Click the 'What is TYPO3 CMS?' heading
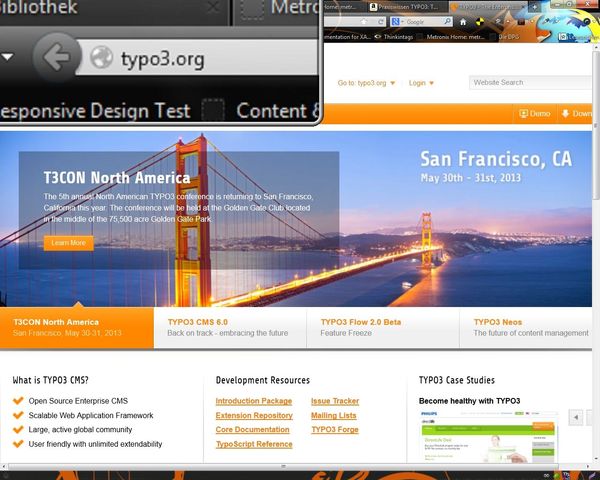The height and width of the screenshot is (480, 600). click(51, 380)
